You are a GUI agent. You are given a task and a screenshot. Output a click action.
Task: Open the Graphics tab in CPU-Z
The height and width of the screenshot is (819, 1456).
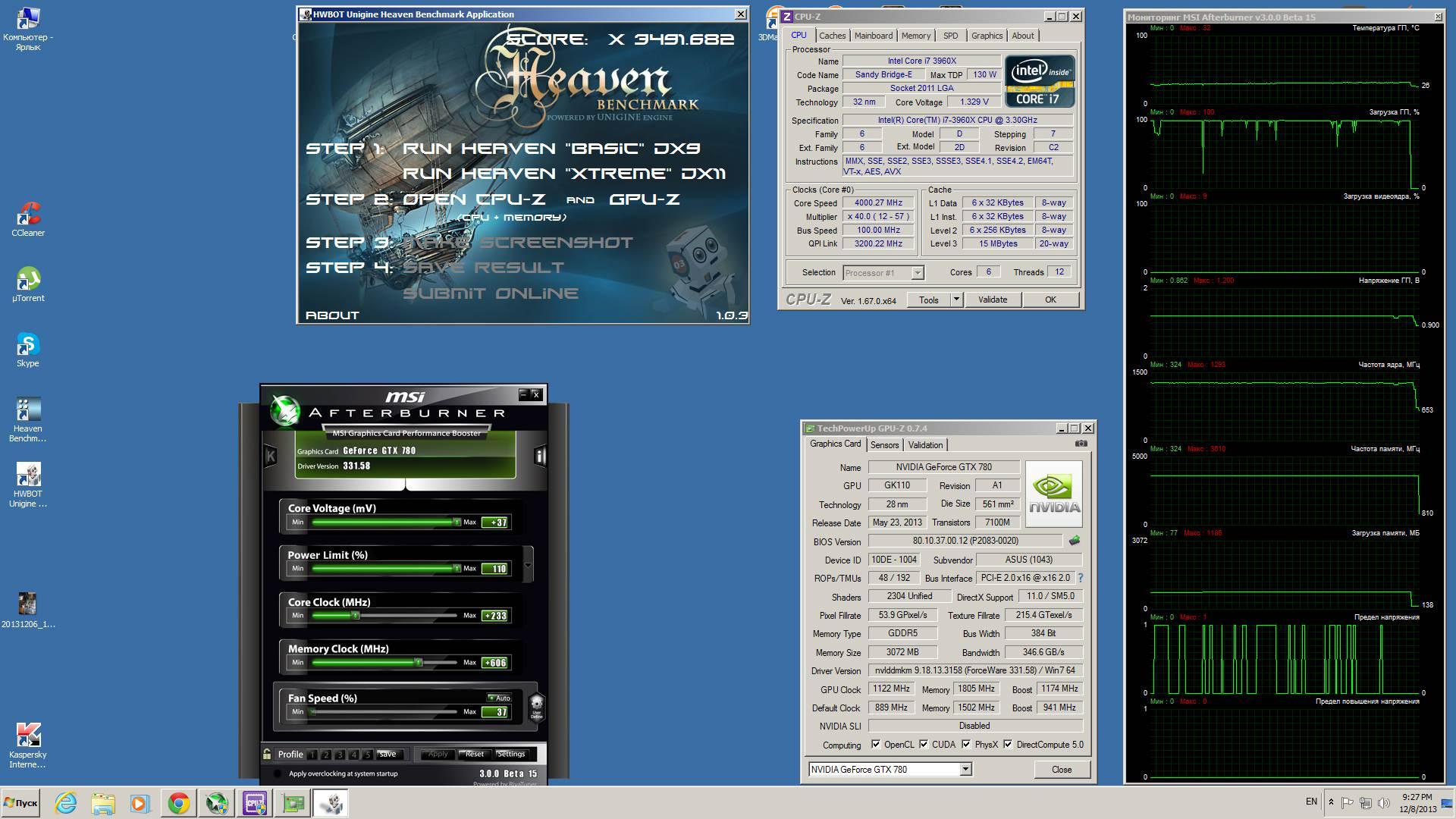(x=987, y=36)
